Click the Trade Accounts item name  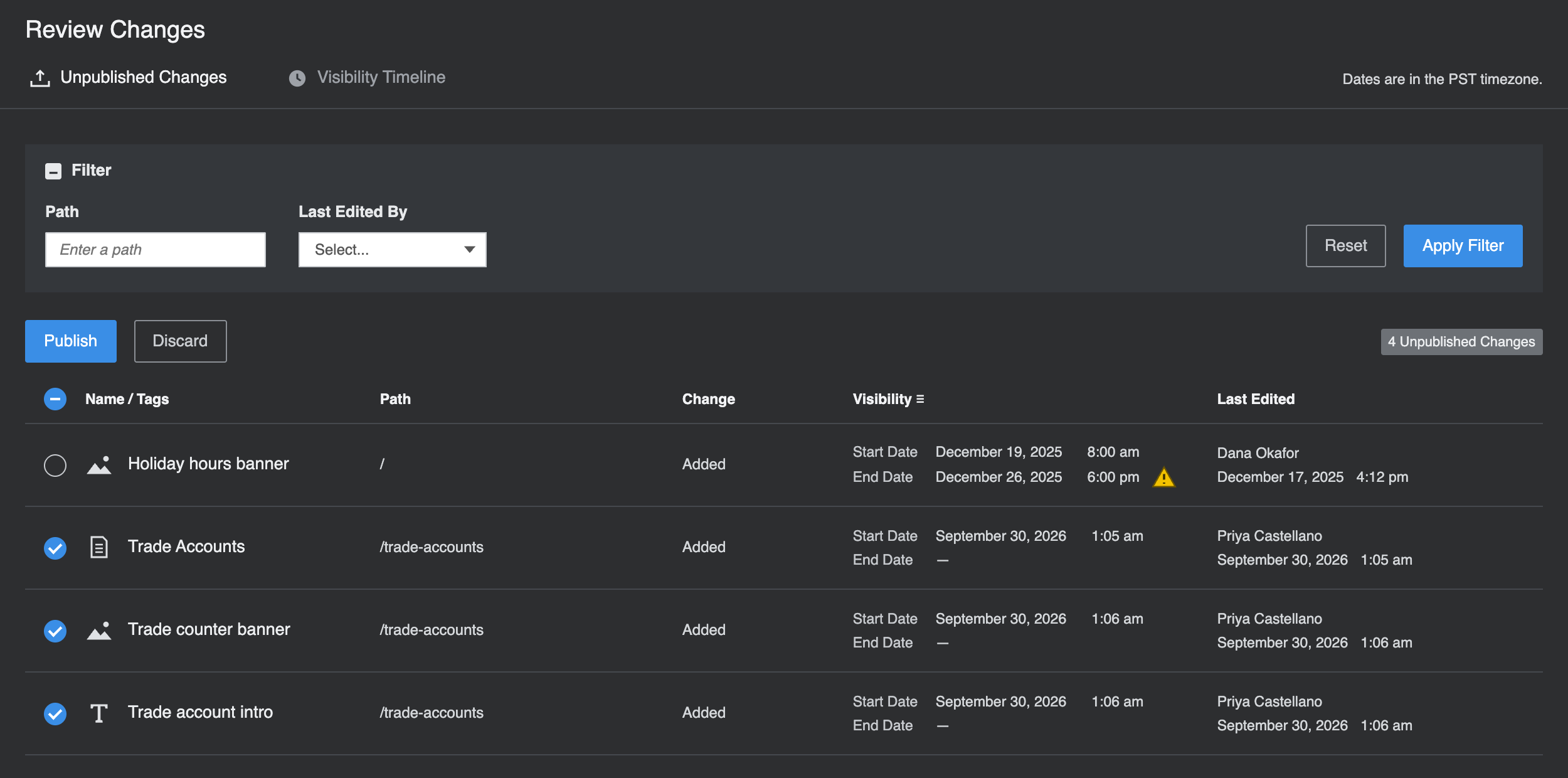[x=186, y=546]
